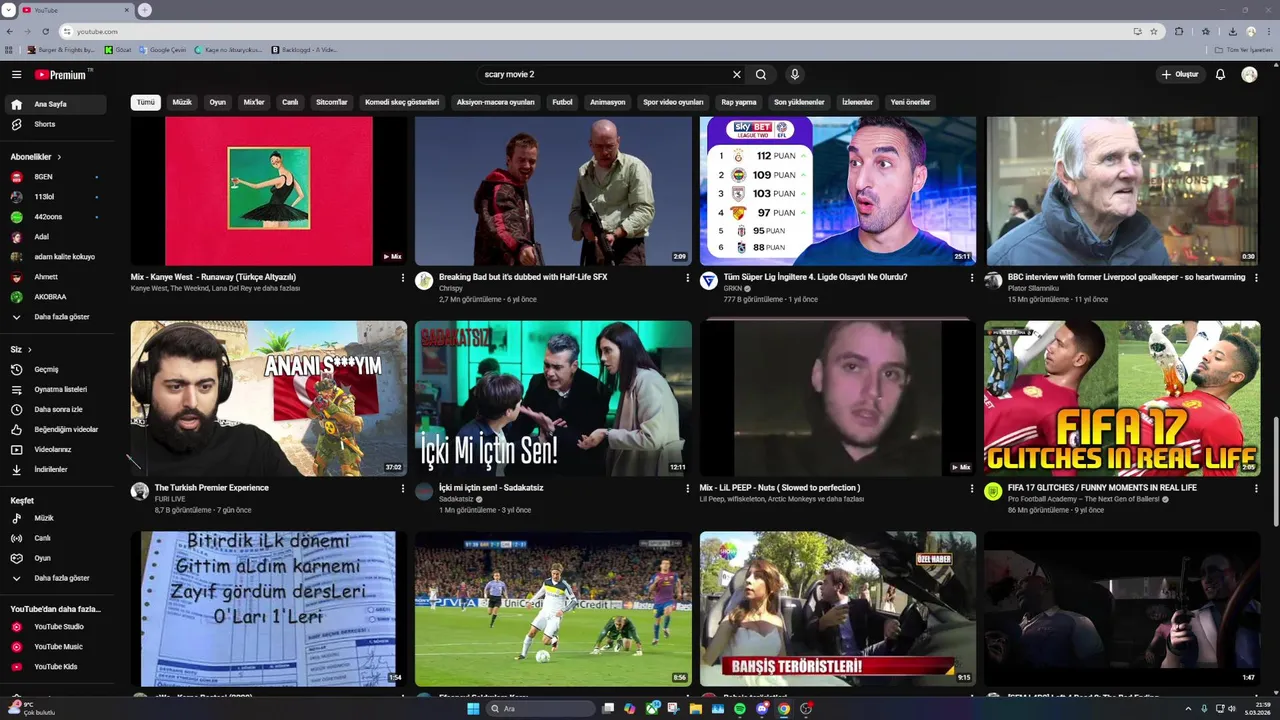Open options for FIFA 17 Glitches video

point(1256,489)
